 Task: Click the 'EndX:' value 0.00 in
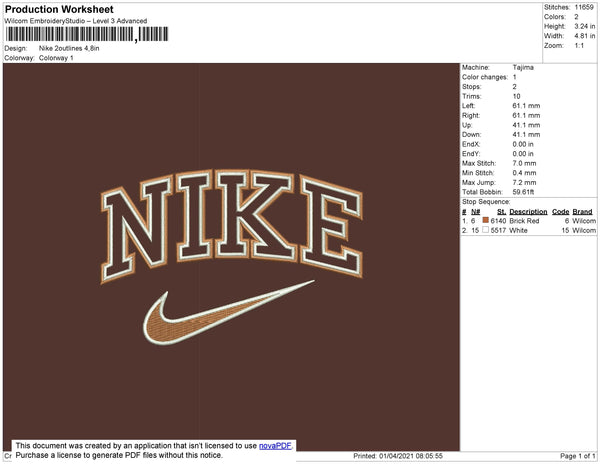(x=523, y=144)
